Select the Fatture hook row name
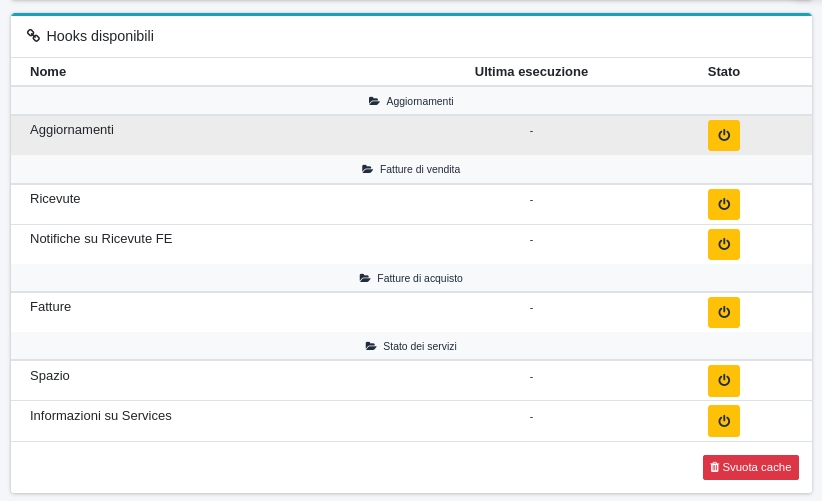The width and height of the screenshot is (822, 501). tap(50, 306)
